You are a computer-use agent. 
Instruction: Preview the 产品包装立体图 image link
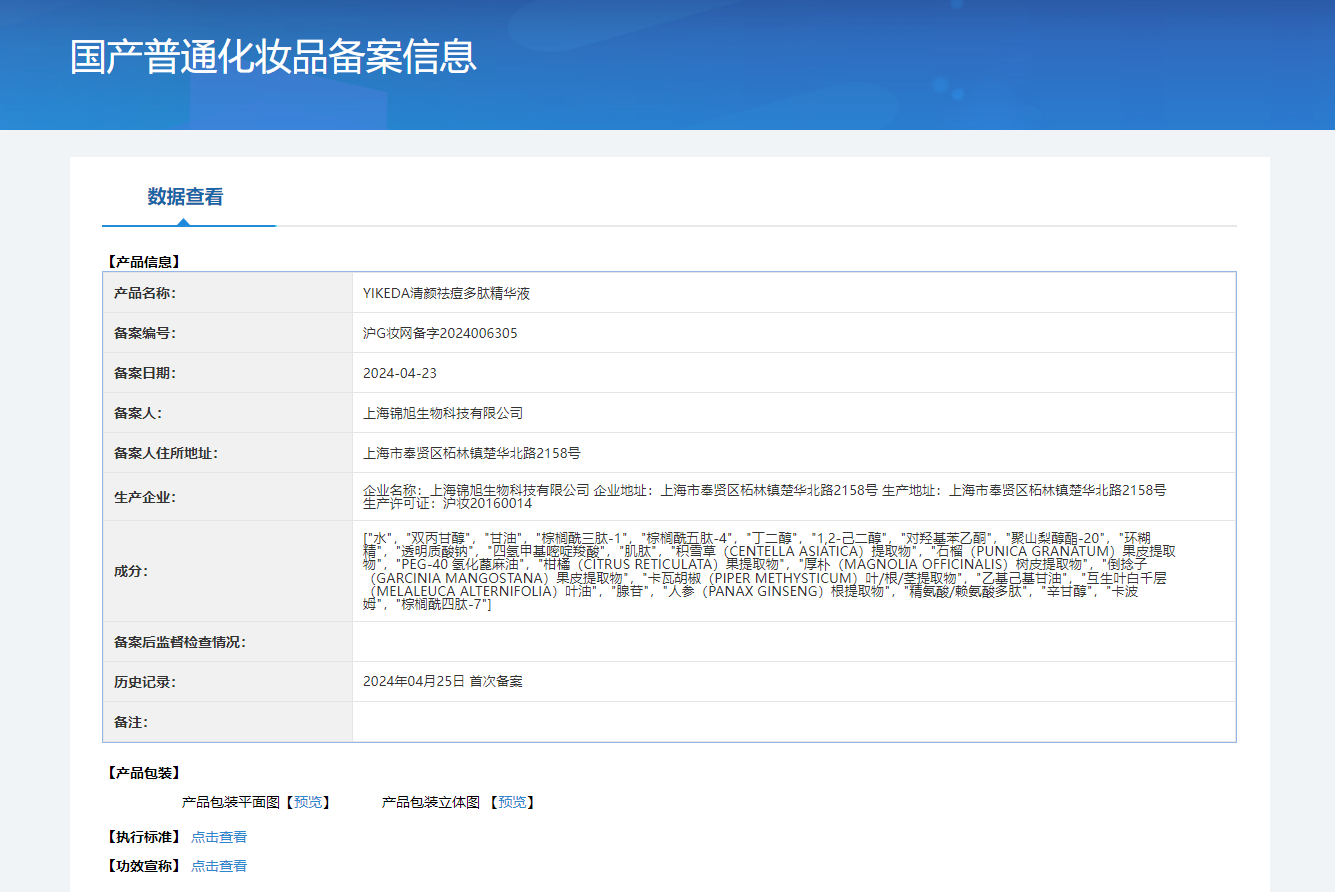point(512,802)
